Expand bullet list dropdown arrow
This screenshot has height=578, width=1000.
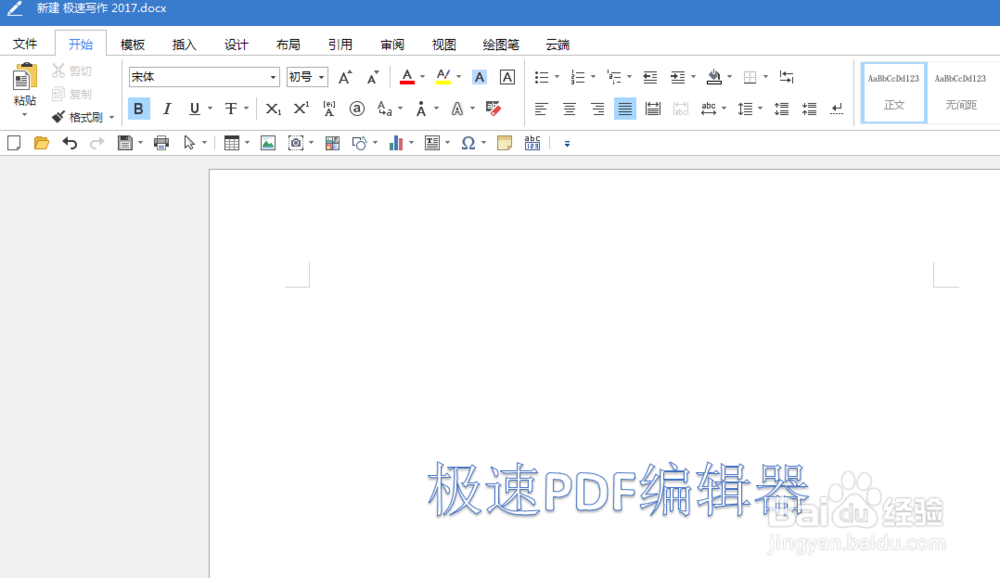coord(557,77)
